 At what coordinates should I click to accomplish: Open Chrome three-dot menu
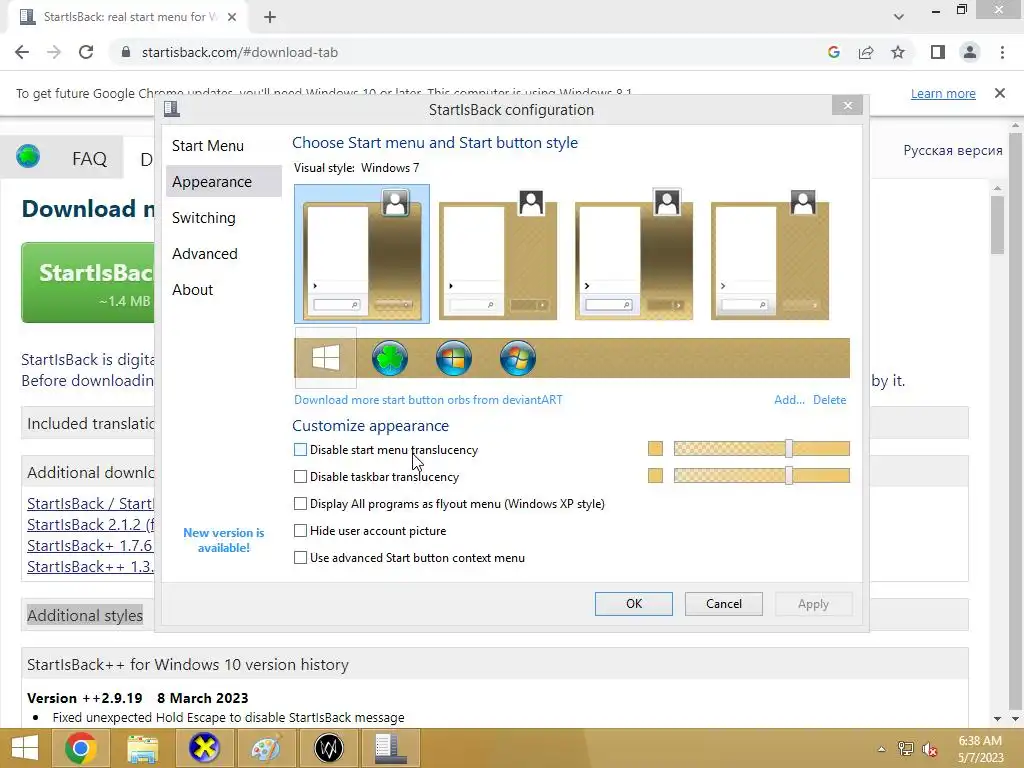(x=1002, y=52)
